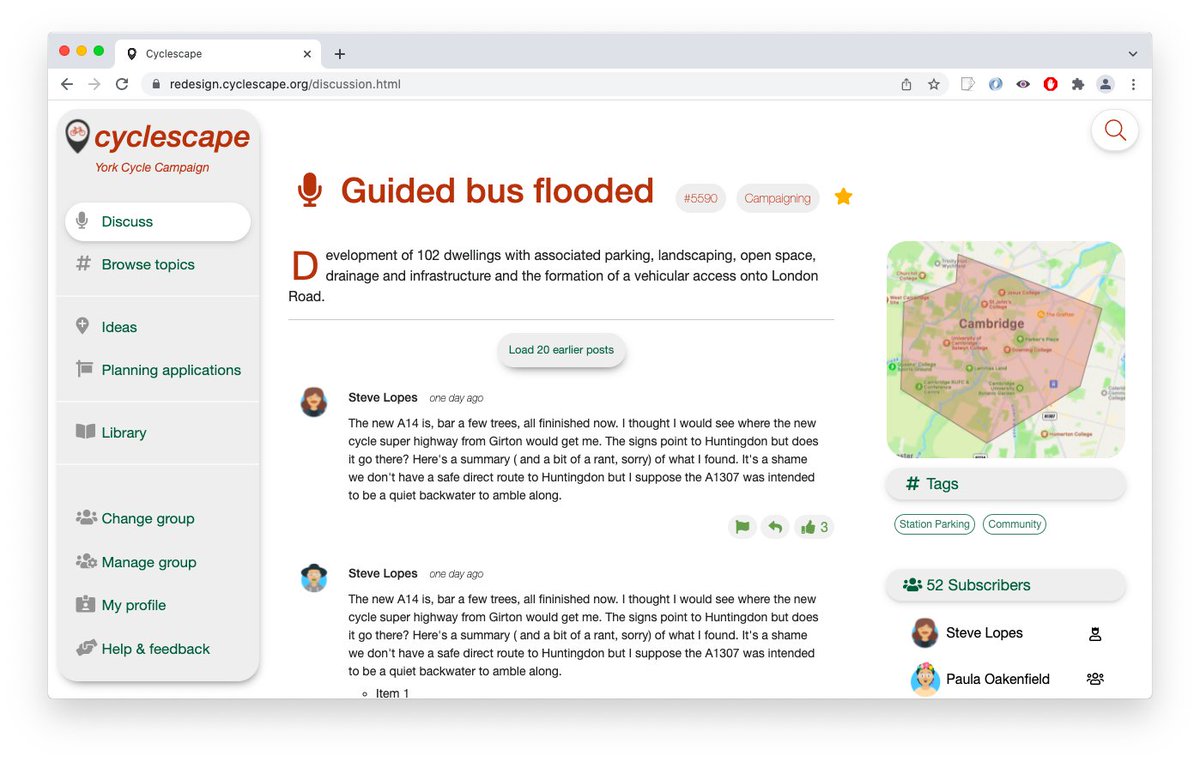
Task: Click Steve Lopes in subscribers list
Action: pyautogui.click(x=984, y=633)
